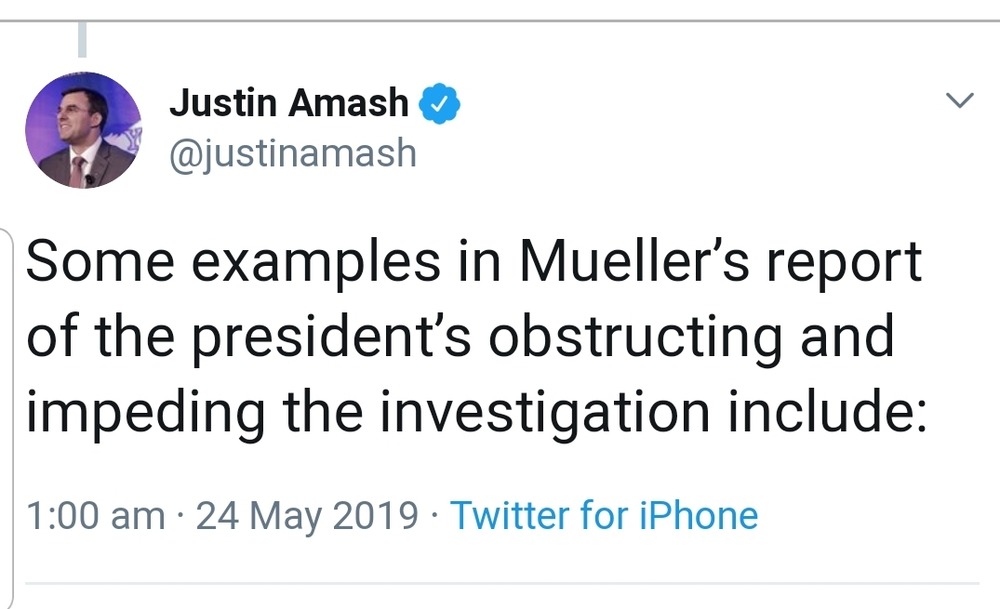Click the thread connector line above the avatar
This screenshot has width=1000, height=609.
click(x=83, y=38)
